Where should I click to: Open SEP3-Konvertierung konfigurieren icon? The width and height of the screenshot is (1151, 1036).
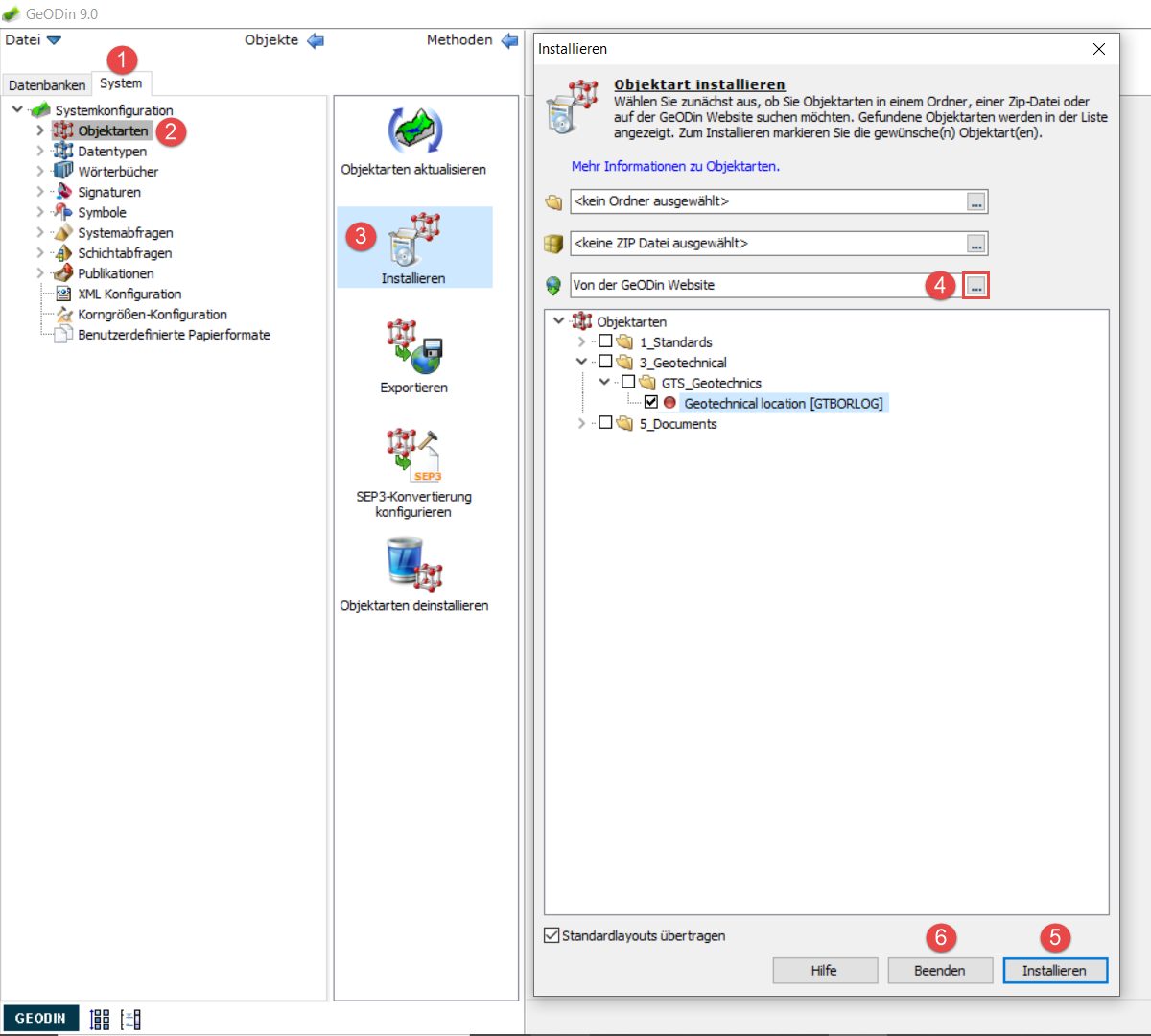point(414,456)
